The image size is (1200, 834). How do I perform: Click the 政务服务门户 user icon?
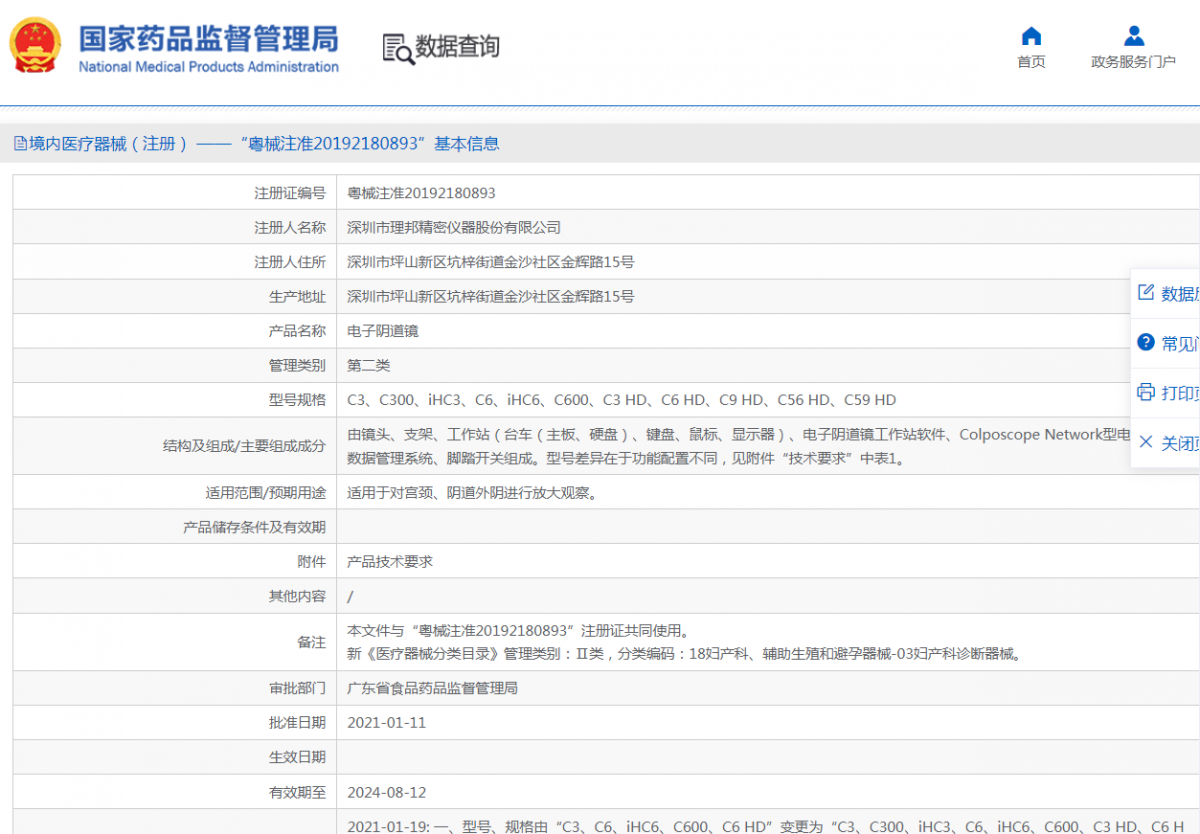[x=1133, y=37]
